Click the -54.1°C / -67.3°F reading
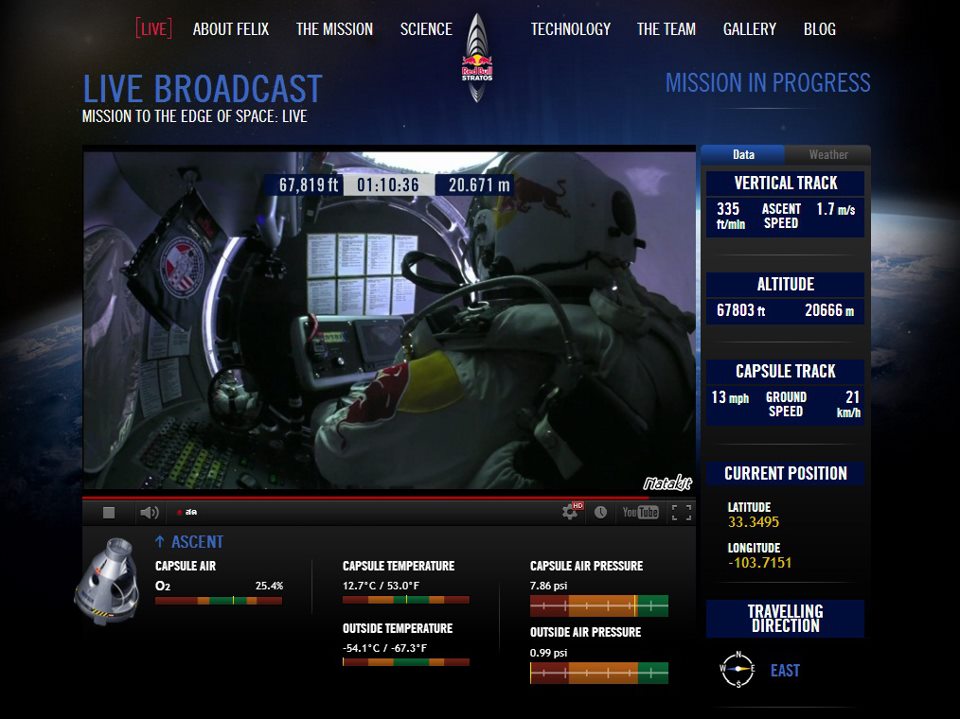Screen dimensions: 960x719 click(x=385, y=648)
